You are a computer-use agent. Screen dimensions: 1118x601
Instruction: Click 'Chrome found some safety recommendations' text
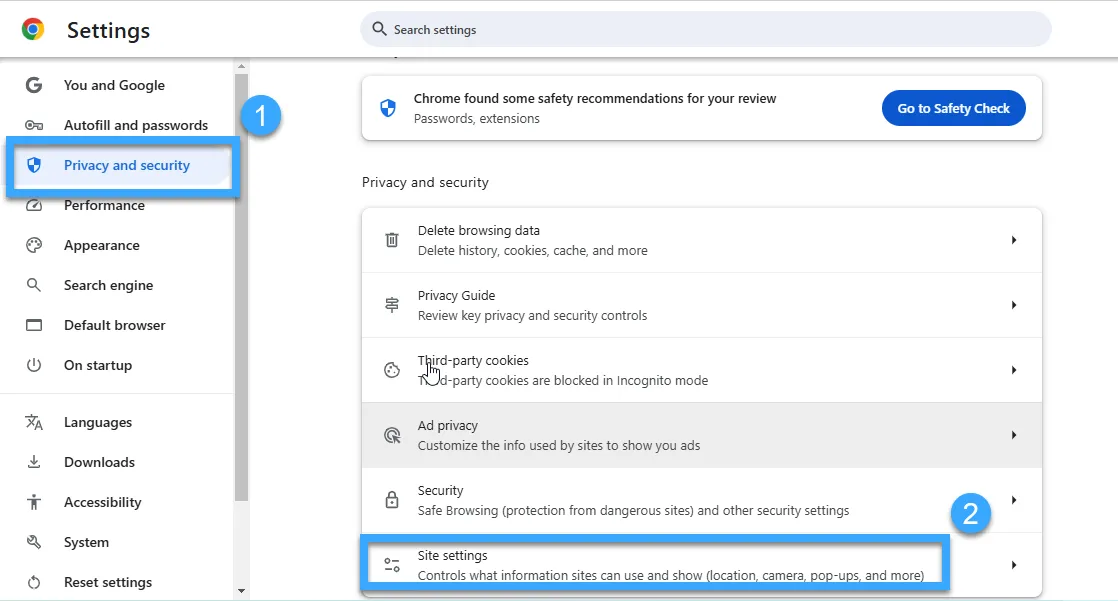(595, 98)
